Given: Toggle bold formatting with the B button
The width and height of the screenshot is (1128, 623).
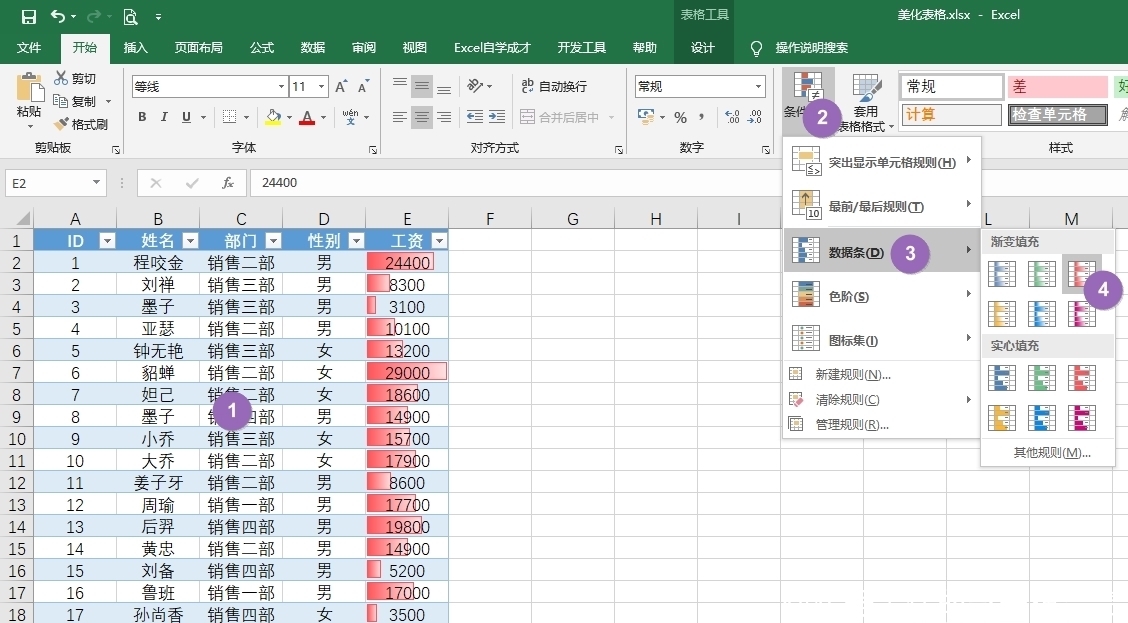Looking at the screenshot, I should (141, 117).
